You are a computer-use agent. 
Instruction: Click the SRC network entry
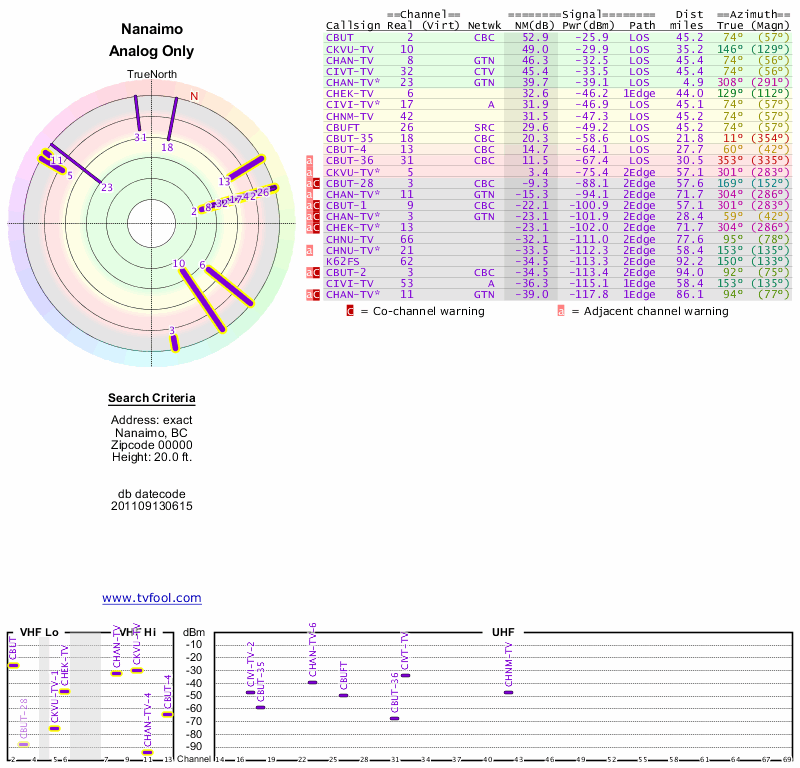point(484,128)
